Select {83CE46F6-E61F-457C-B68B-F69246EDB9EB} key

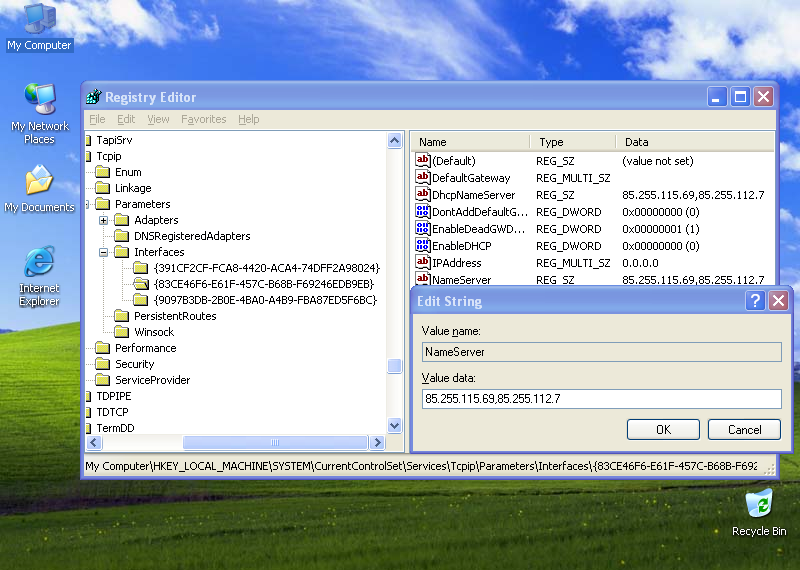pyautogui.click(x=264, y=284)
